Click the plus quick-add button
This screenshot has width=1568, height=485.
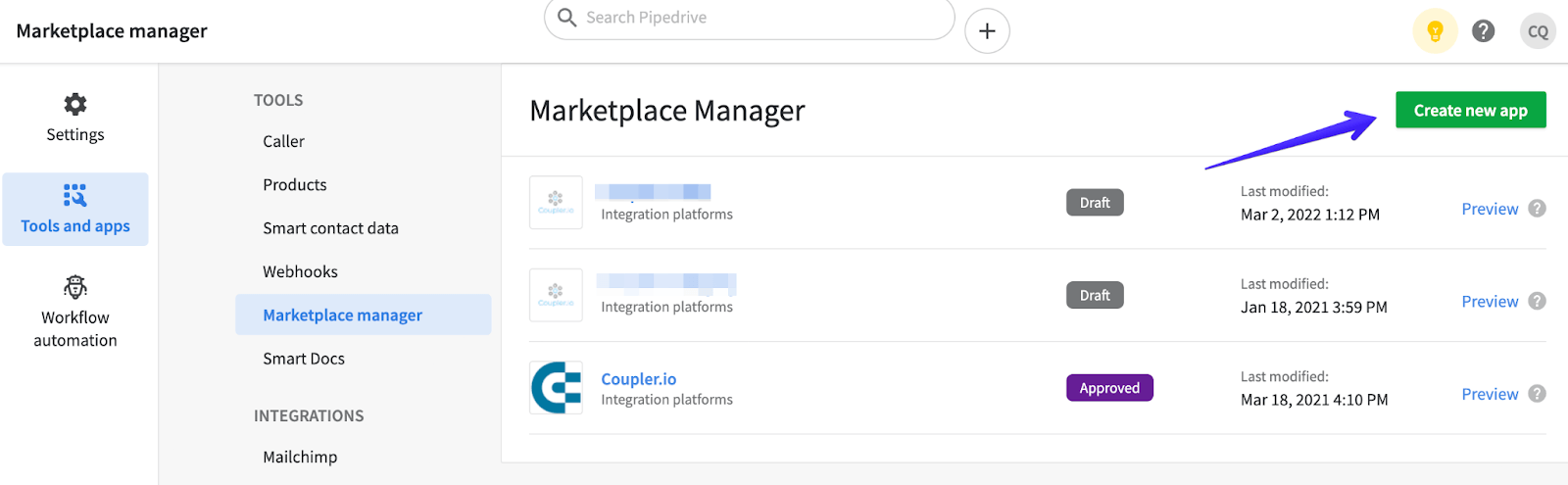tap(987, 30)
